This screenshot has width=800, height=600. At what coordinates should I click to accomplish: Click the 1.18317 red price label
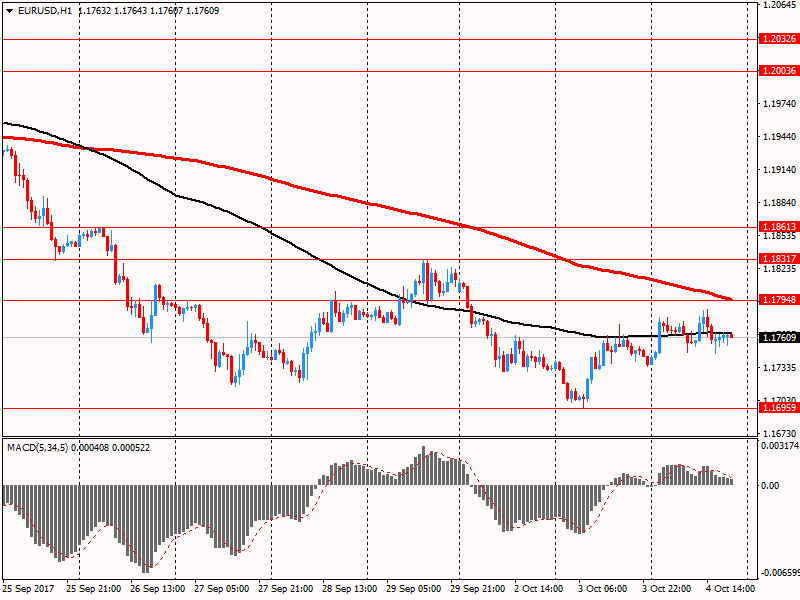(x=779, y=259)
